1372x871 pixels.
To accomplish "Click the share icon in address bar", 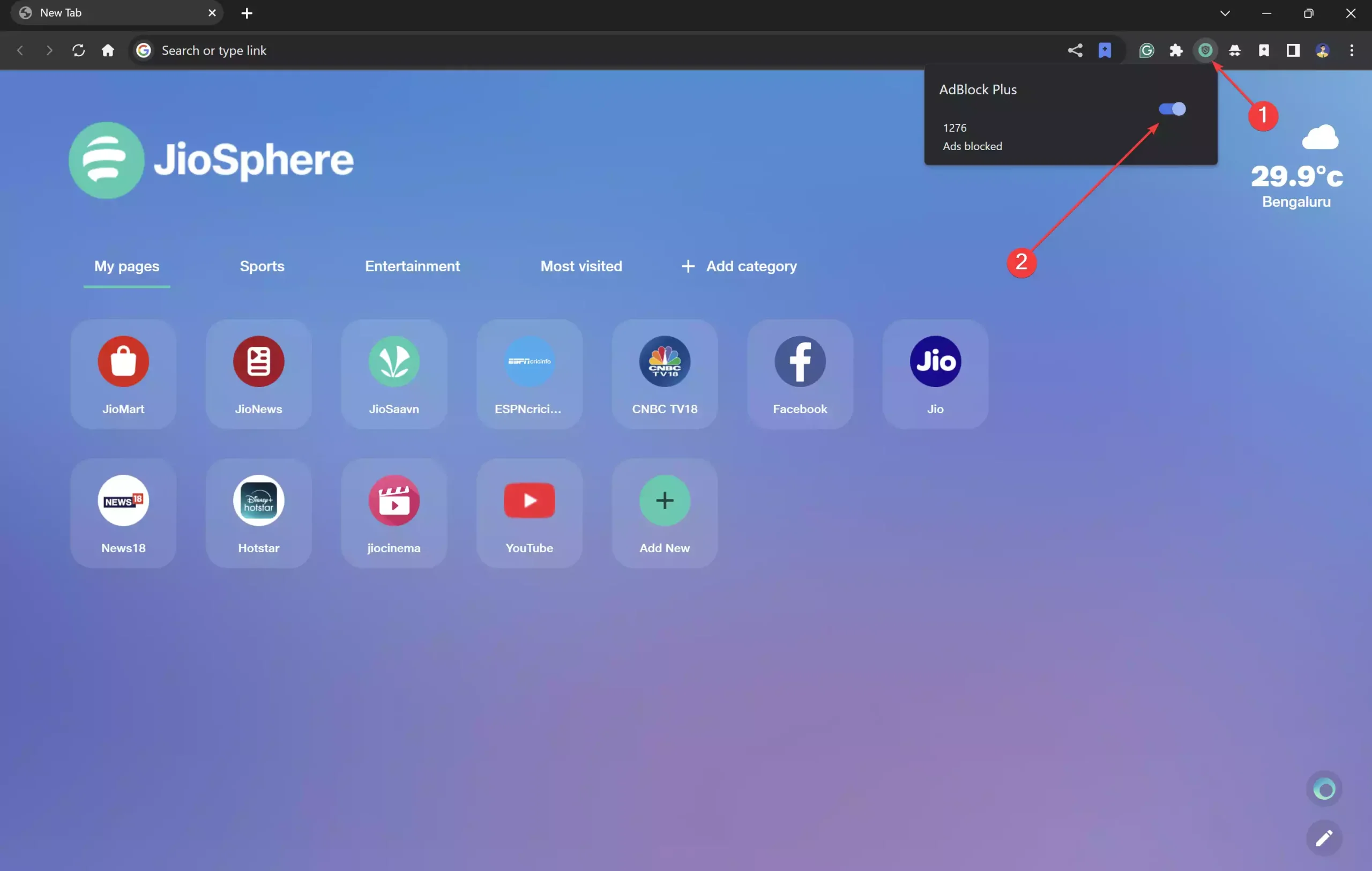I will (1075, 51).
